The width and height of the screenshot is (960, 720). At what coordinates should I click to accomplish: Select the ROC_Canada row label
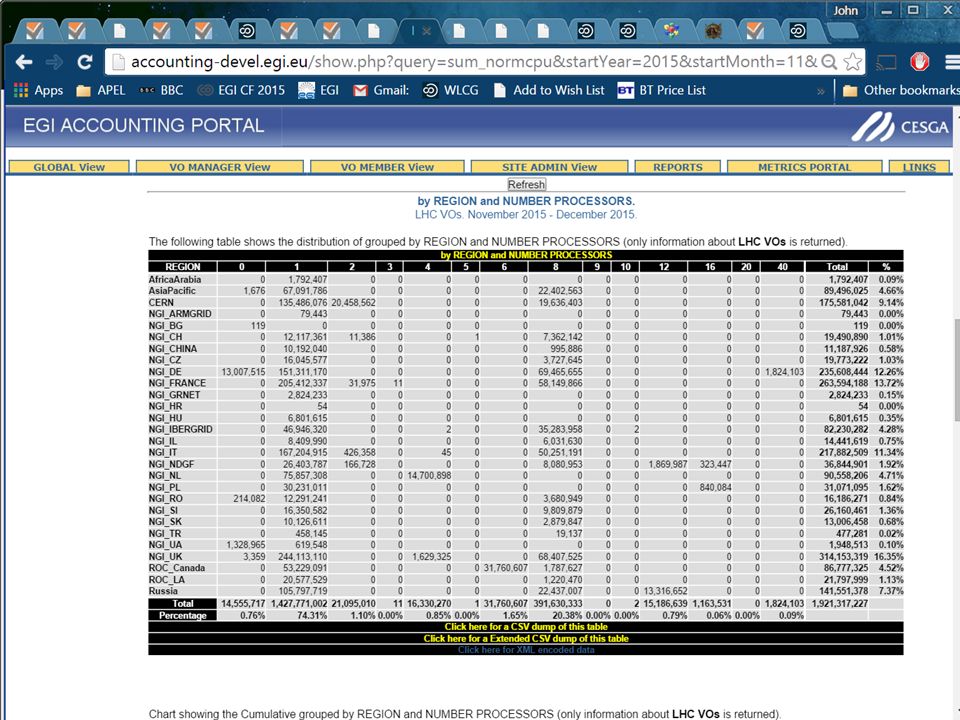coord(177,568)
